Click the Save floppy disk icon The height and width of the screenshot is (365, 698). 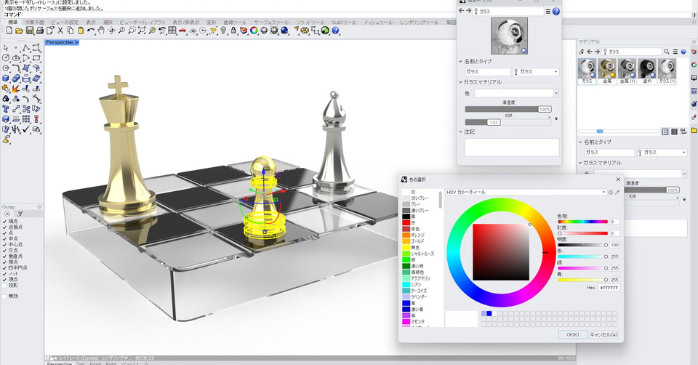pos(29,31)
